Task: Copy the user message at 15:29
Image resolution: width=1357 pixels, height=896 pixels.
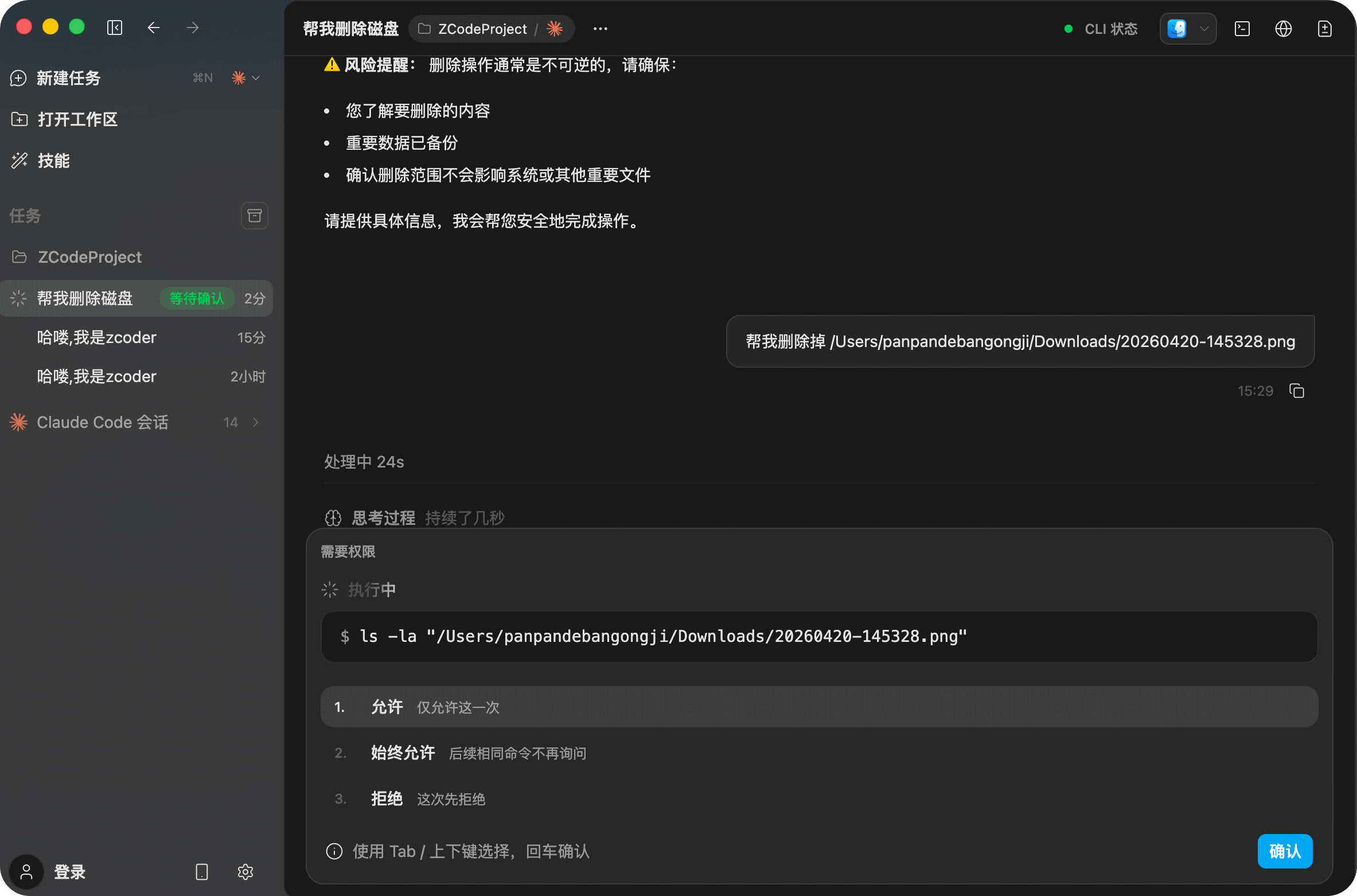Action: click(1296, 391)
